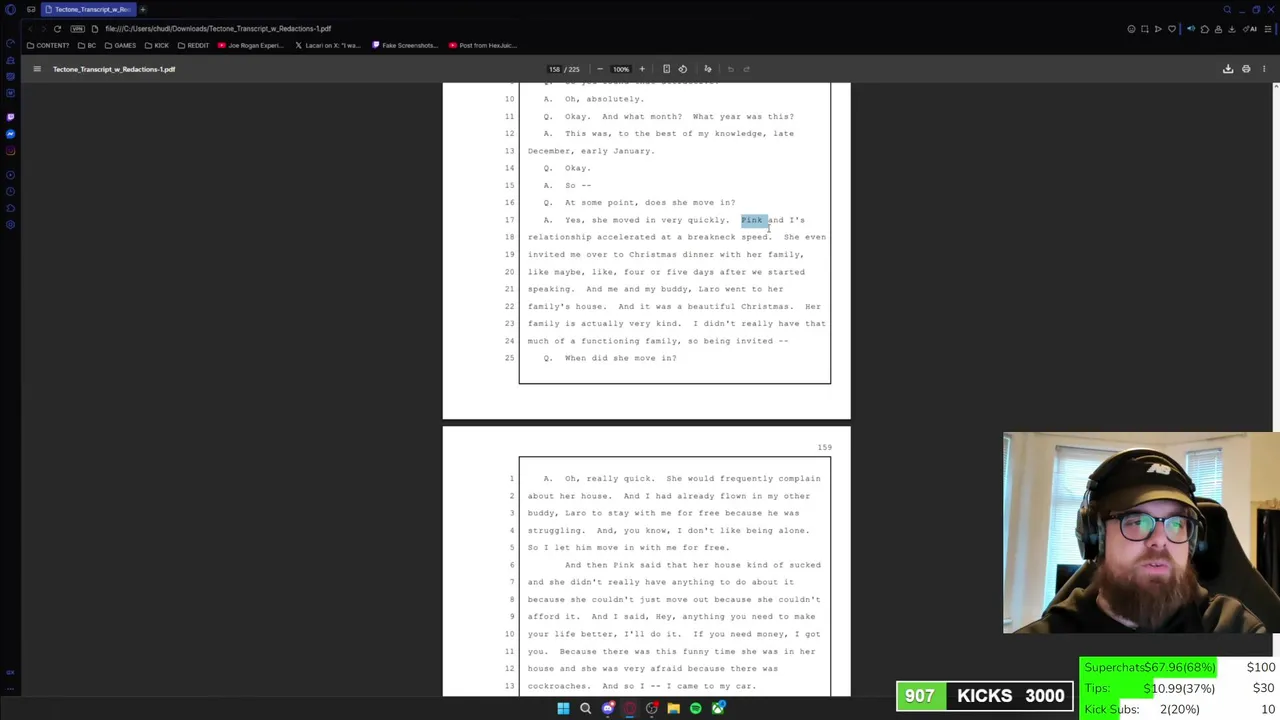Print the PDF document
The height and width of the screenshot is (720, 1280).
[x=1246, y=69]
